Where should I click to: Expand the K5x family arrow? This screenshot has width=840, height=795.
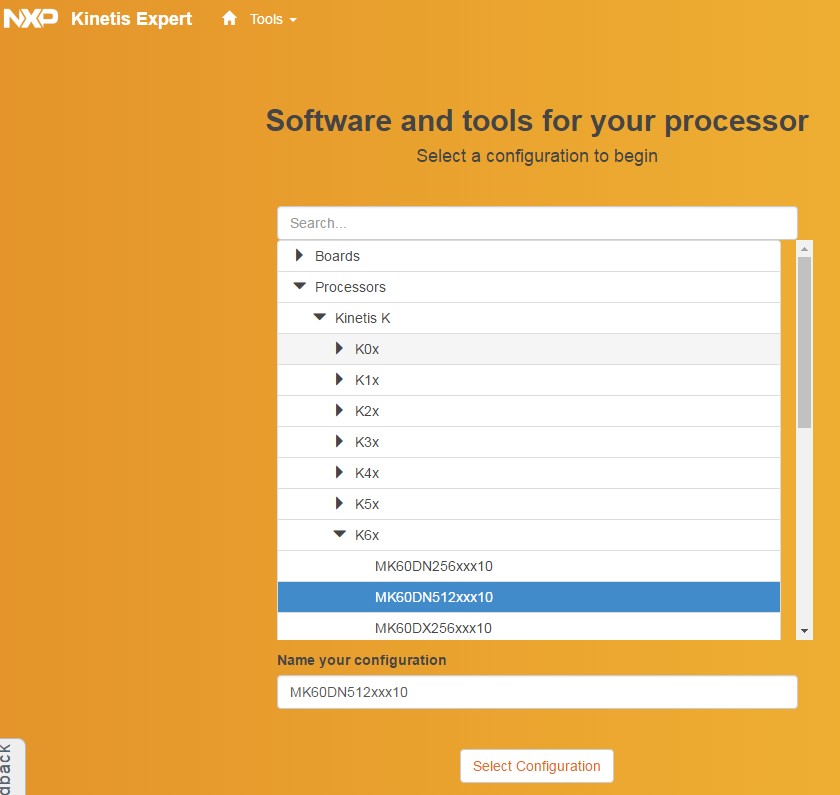coord(339,503)
